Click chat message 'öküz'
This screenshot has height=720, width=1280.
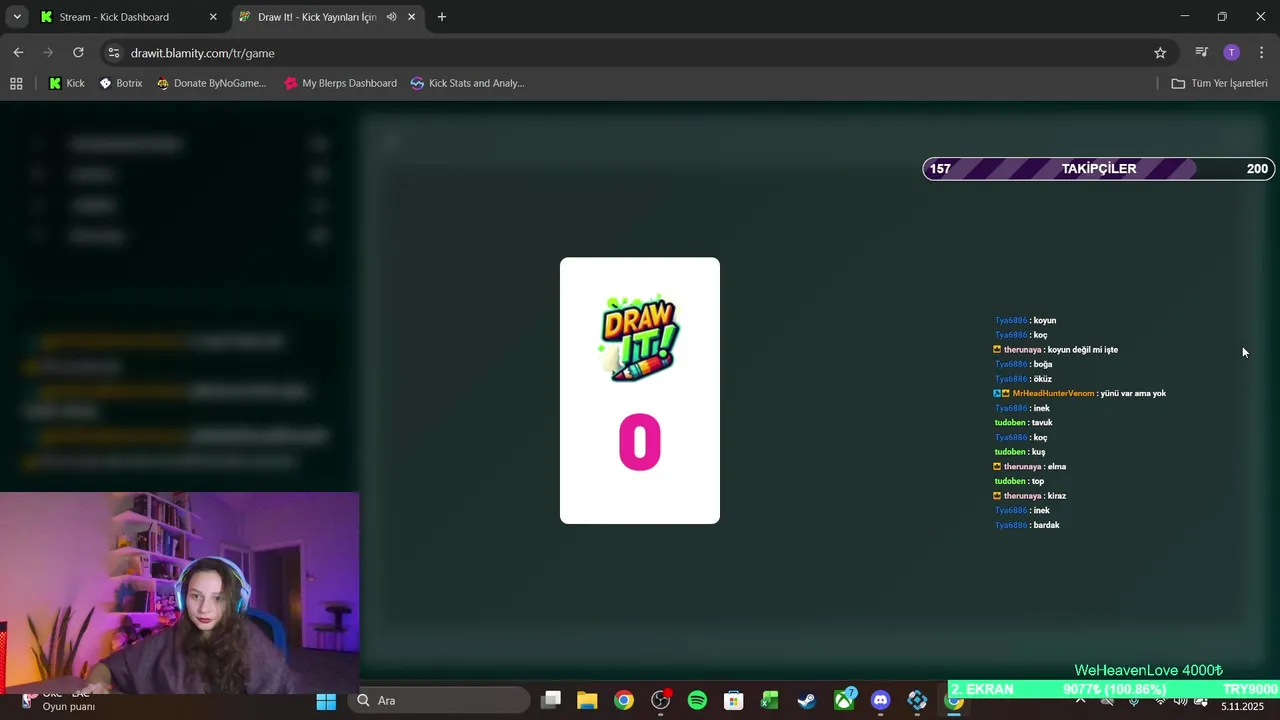[1043, 379]
